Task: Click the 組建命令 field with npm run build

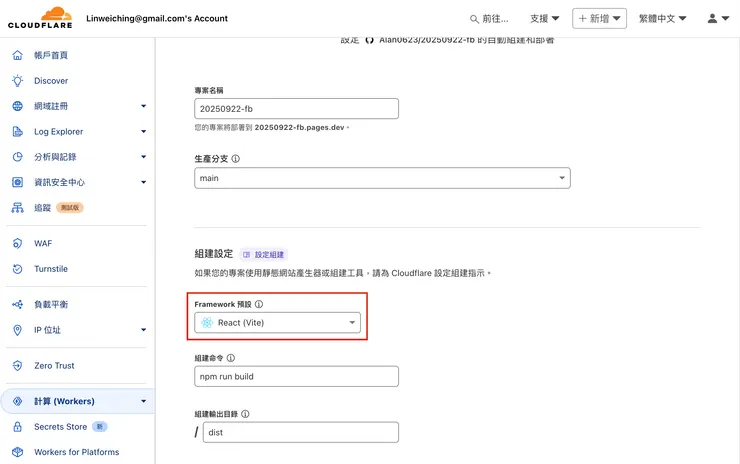Action: pos(296,376)
